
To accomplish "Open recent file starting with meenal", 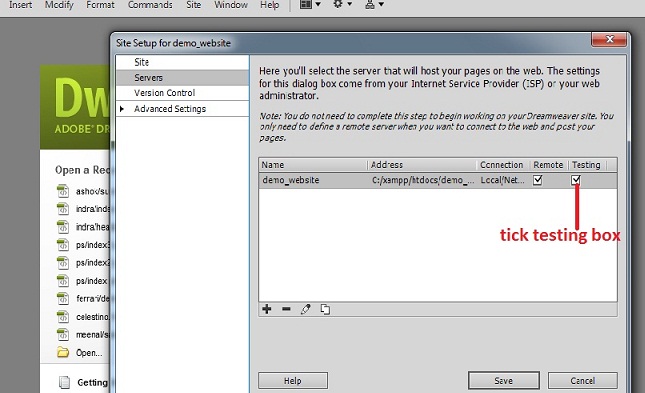I will (93, 335).
